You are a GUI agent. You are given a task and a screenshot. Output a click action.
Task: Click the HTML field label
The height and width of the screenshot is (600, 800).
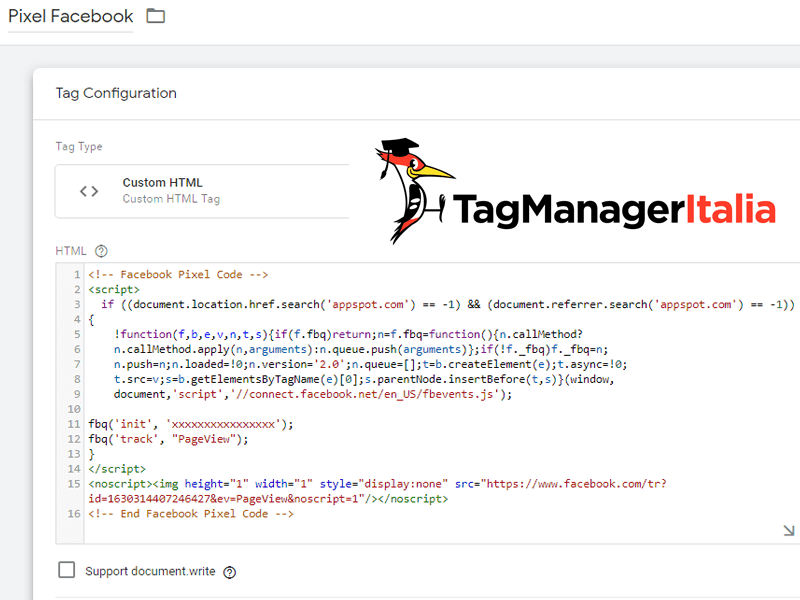[71, 251]
